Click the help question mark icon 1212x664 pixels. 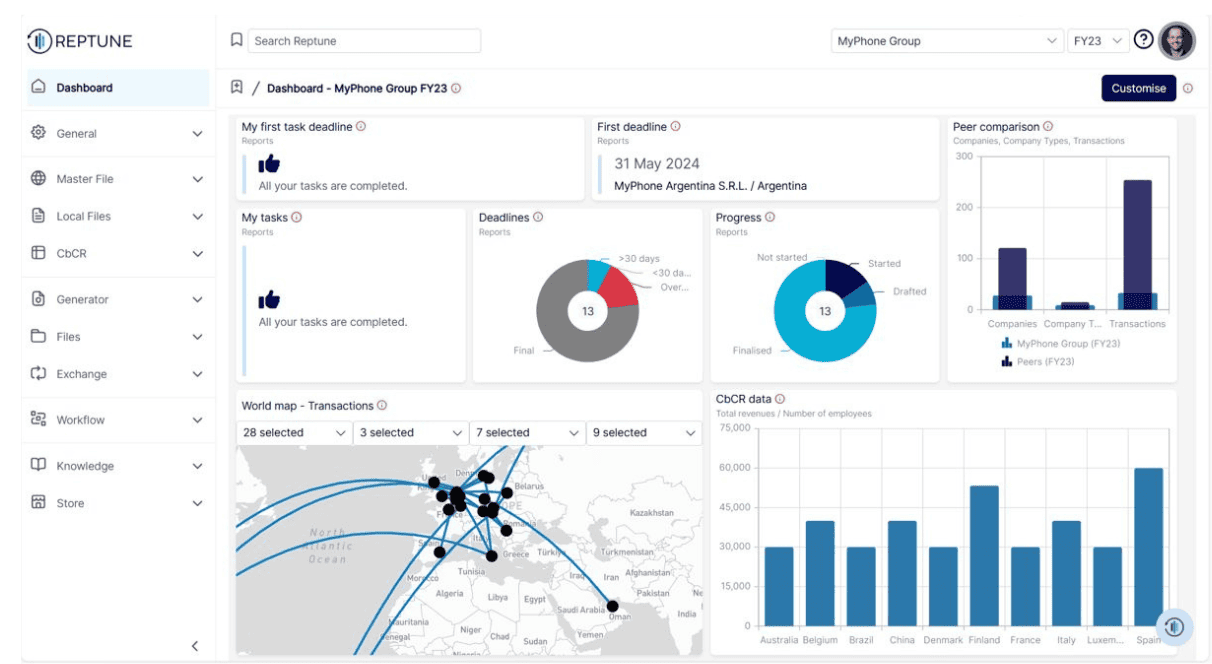click(1144, 40)
